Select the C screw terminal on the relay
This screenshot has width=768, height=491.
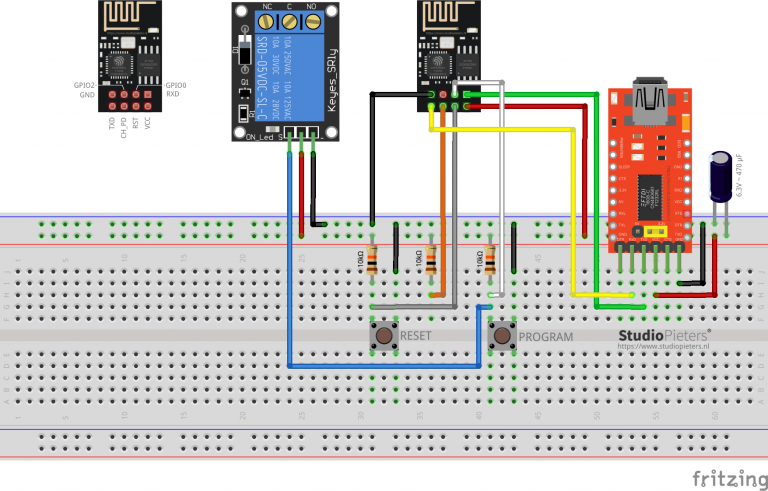click(289, 22)
